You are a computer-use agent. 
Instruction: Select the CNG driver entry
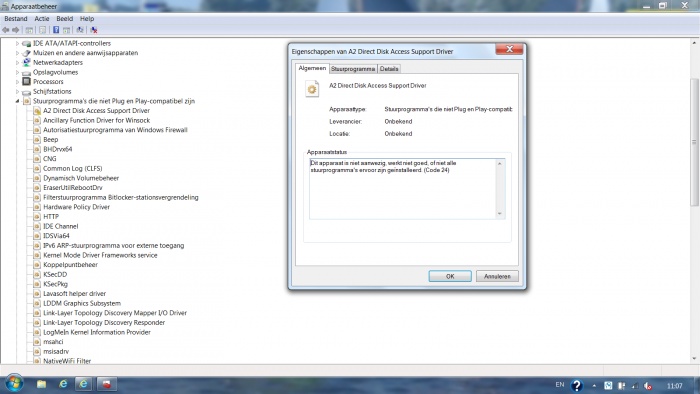50,159
